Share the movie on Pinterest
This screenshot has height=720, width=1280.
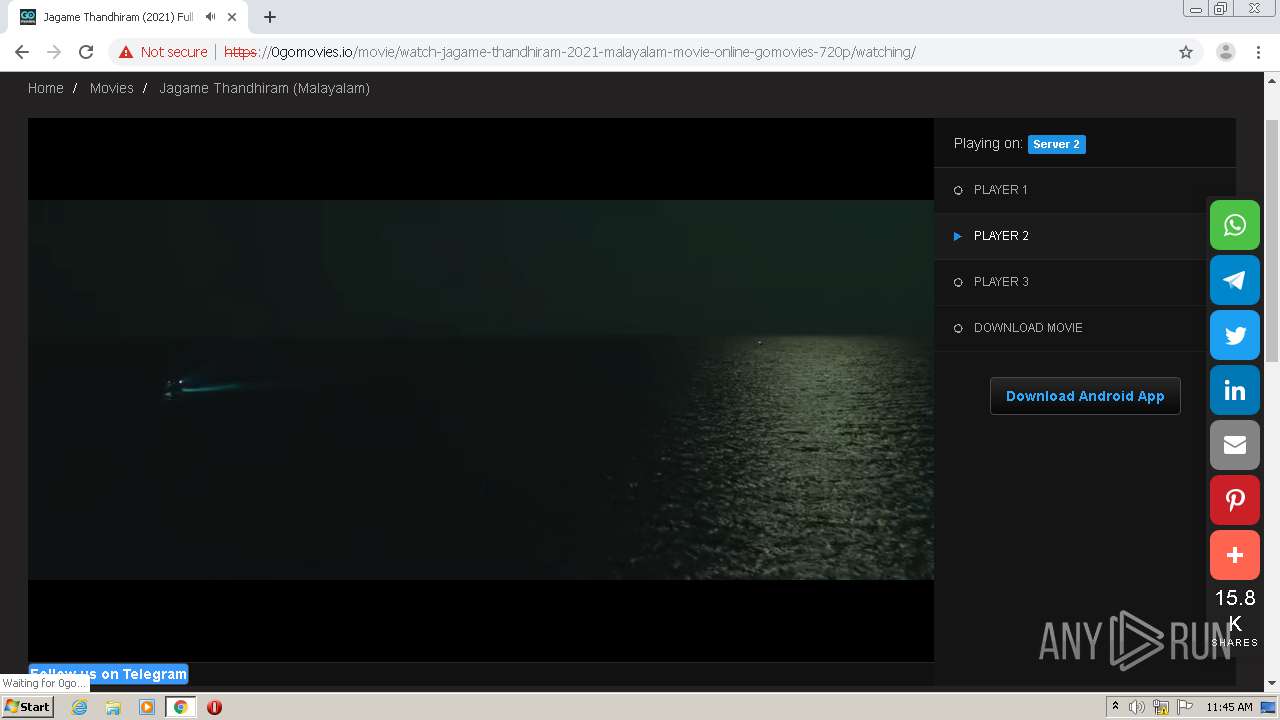click(x=1235, y=500)
